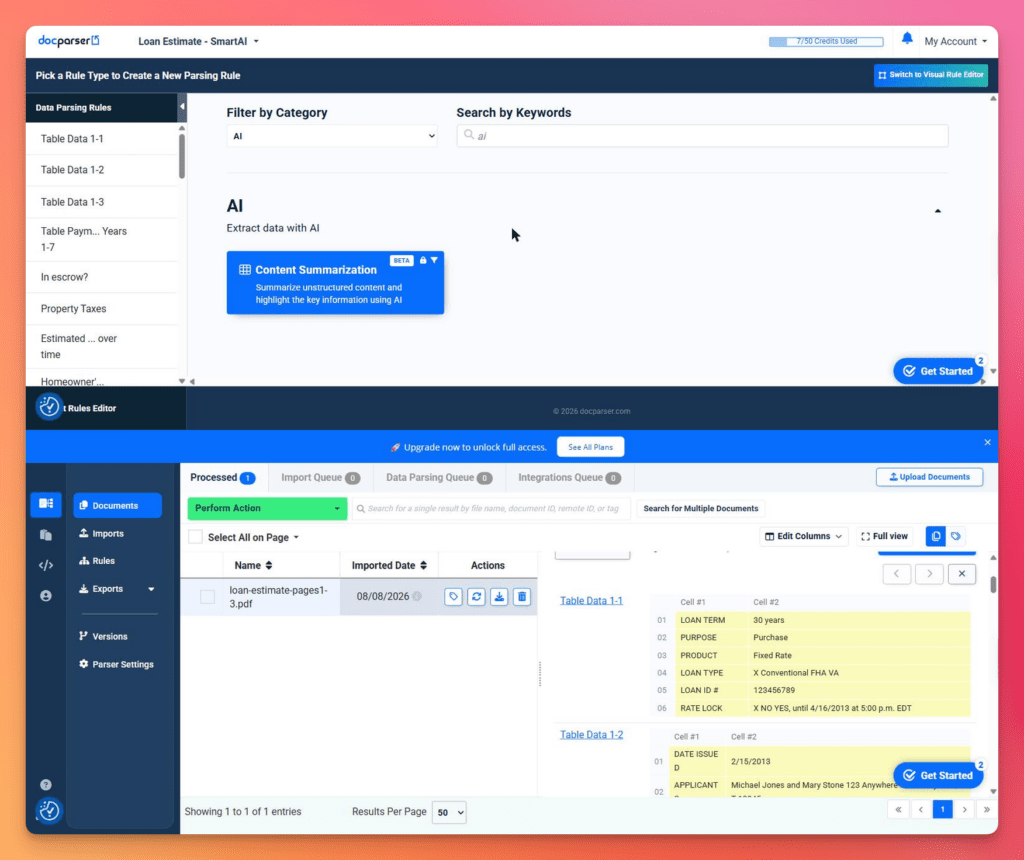Screen dimensions: 1024x860
Task: Expand the Exports submenu caret
Action: click(x=152, y=589)
